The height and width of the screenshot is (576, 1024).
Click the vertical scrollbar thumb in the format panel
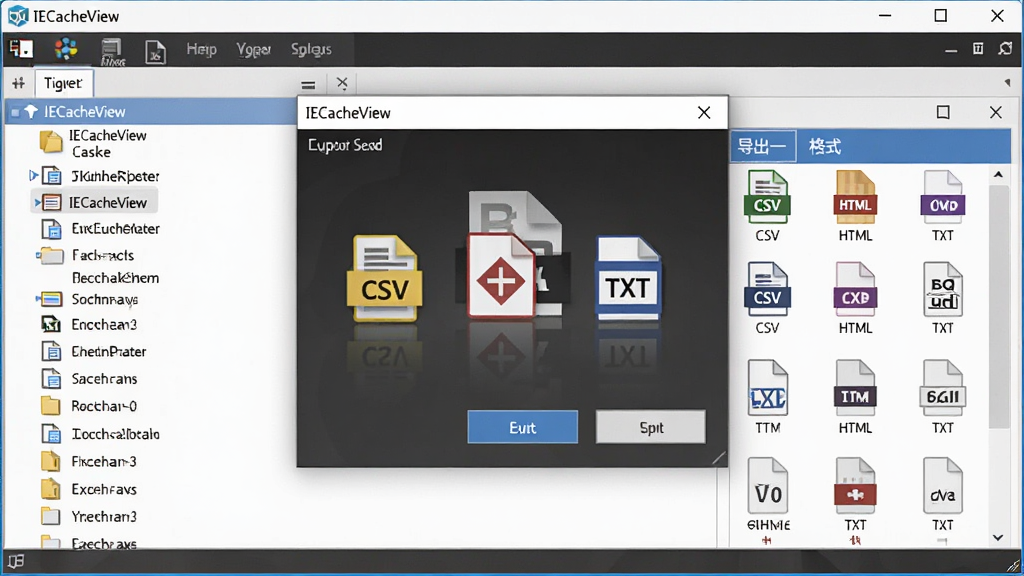pos(998,307)
